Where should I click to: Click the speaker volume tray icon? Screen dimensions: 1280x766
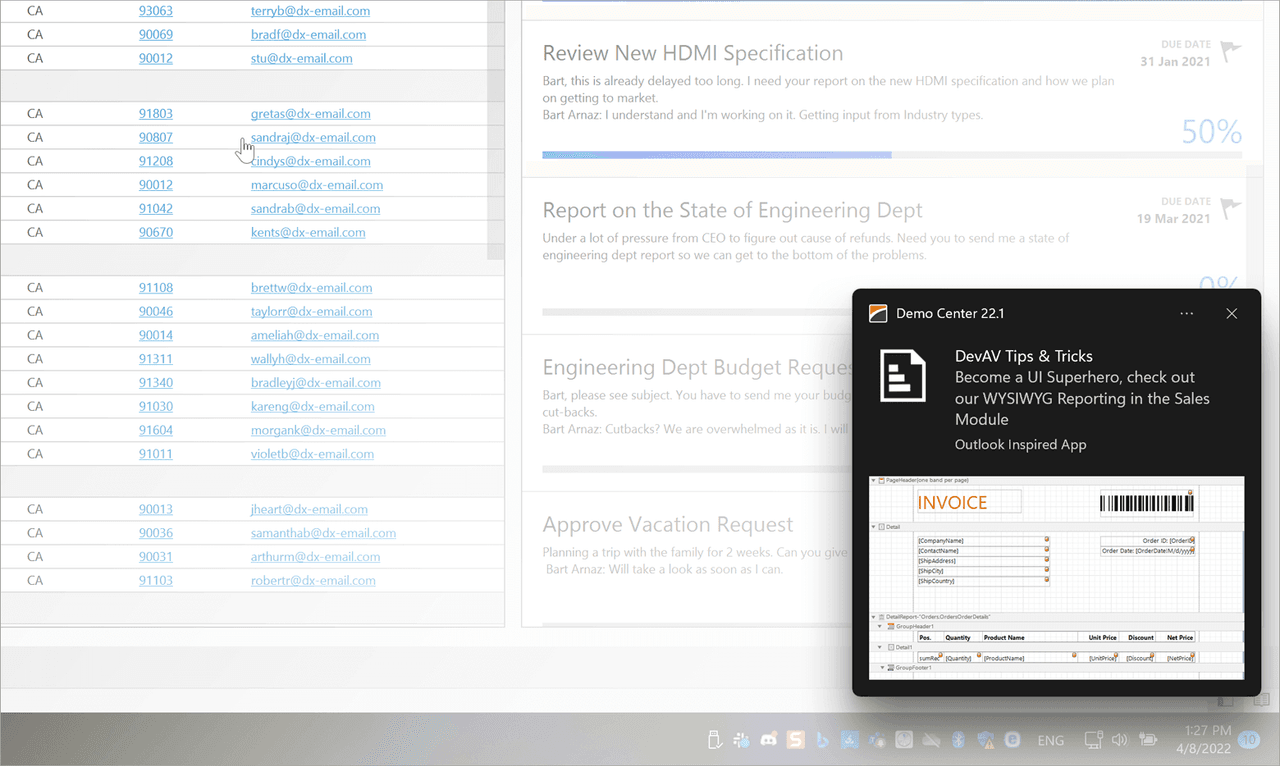pyautogui.click(x=1120, y=740)
